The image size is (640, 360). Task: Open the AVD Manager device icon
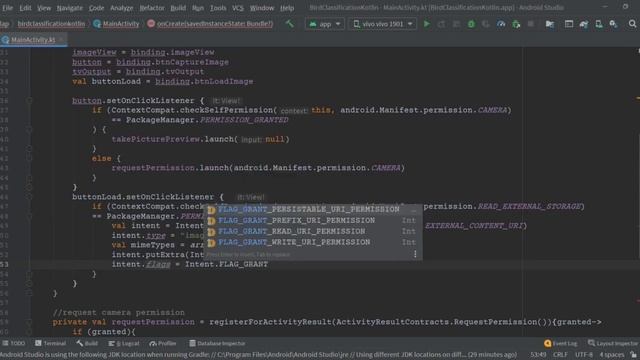[598, 24]
